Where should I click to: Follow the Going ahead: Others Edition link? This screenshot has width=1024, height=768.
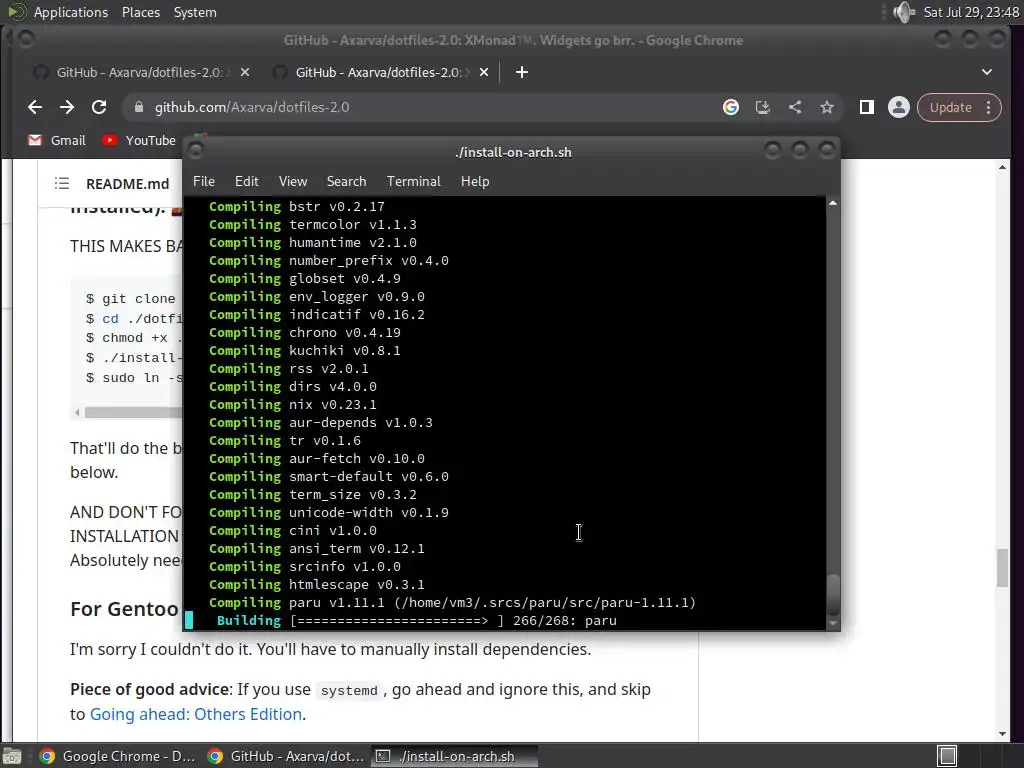coord(196,714)
